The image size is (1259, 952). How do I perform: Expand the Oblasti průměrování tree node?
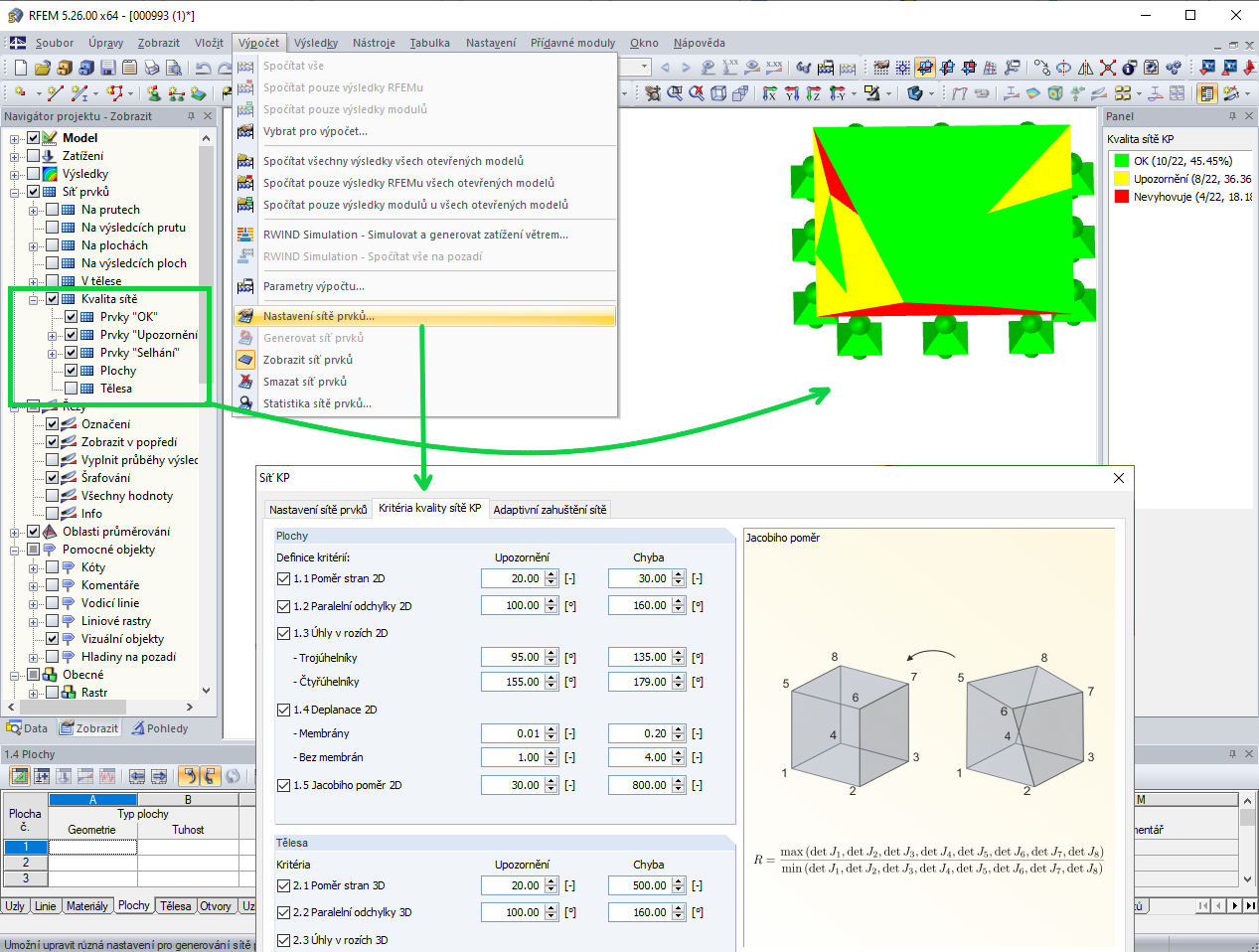coord(15,532)
